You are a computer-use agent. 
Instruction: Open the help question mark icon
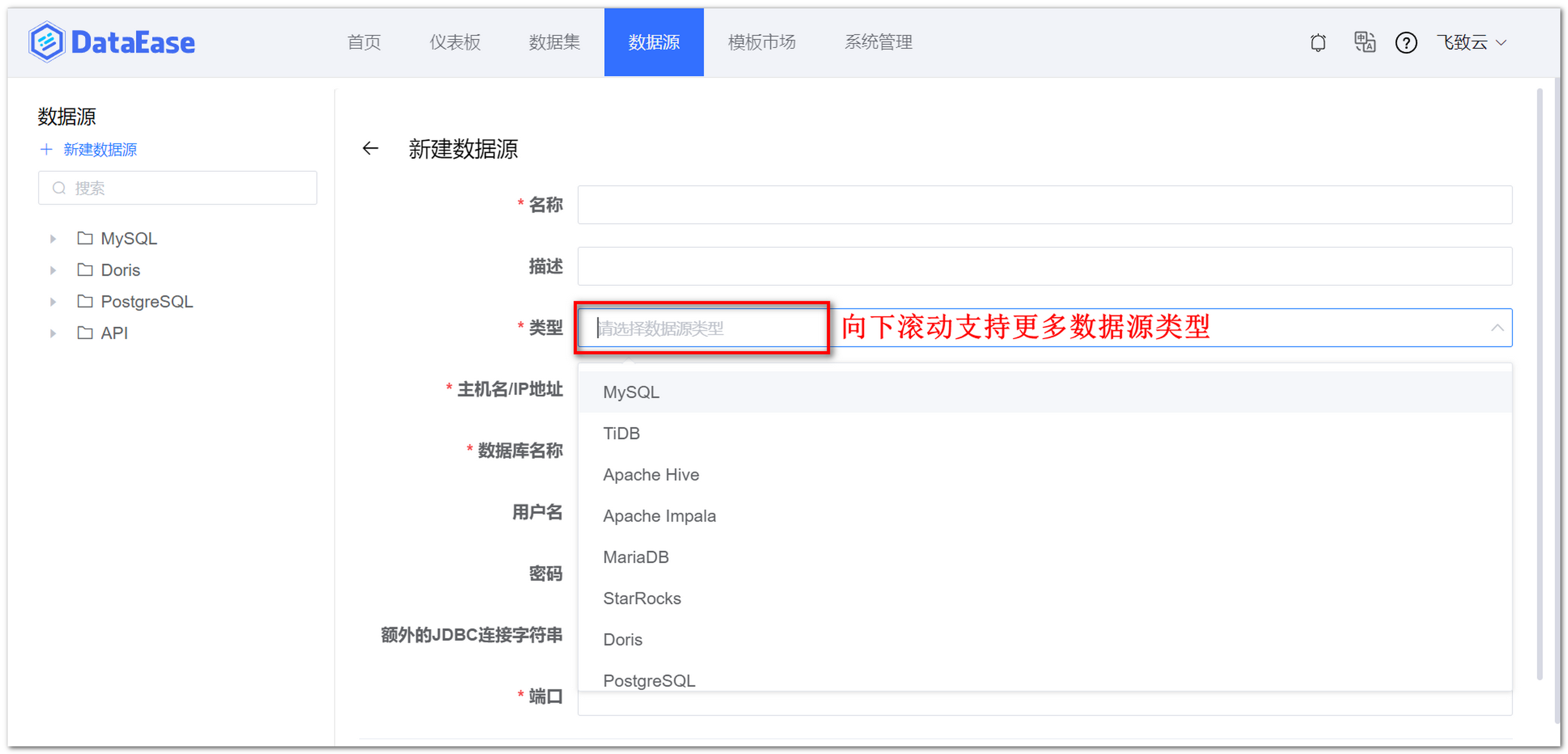click(1406, 42)
